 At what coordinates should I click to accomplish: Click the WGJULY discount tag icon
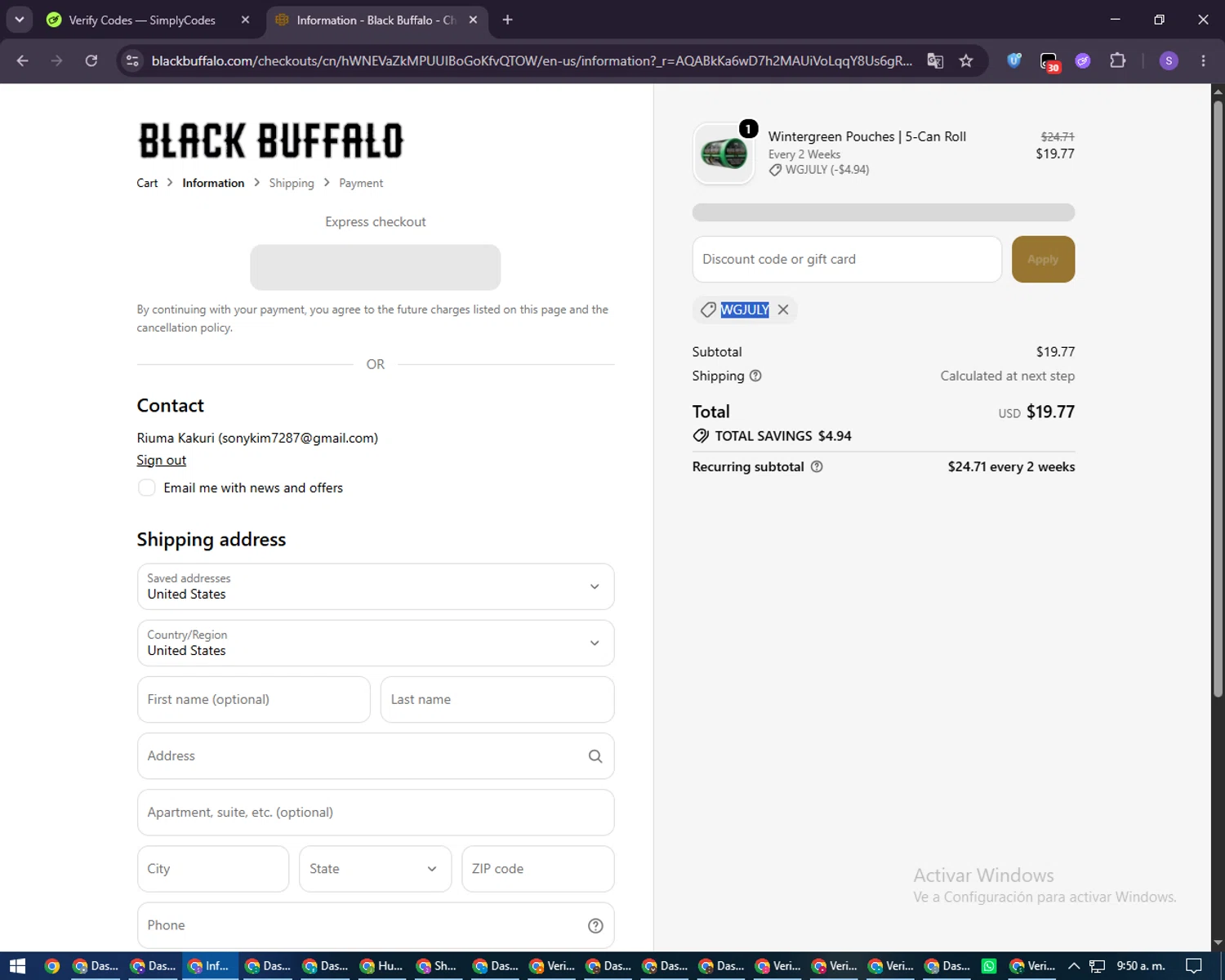708,310
